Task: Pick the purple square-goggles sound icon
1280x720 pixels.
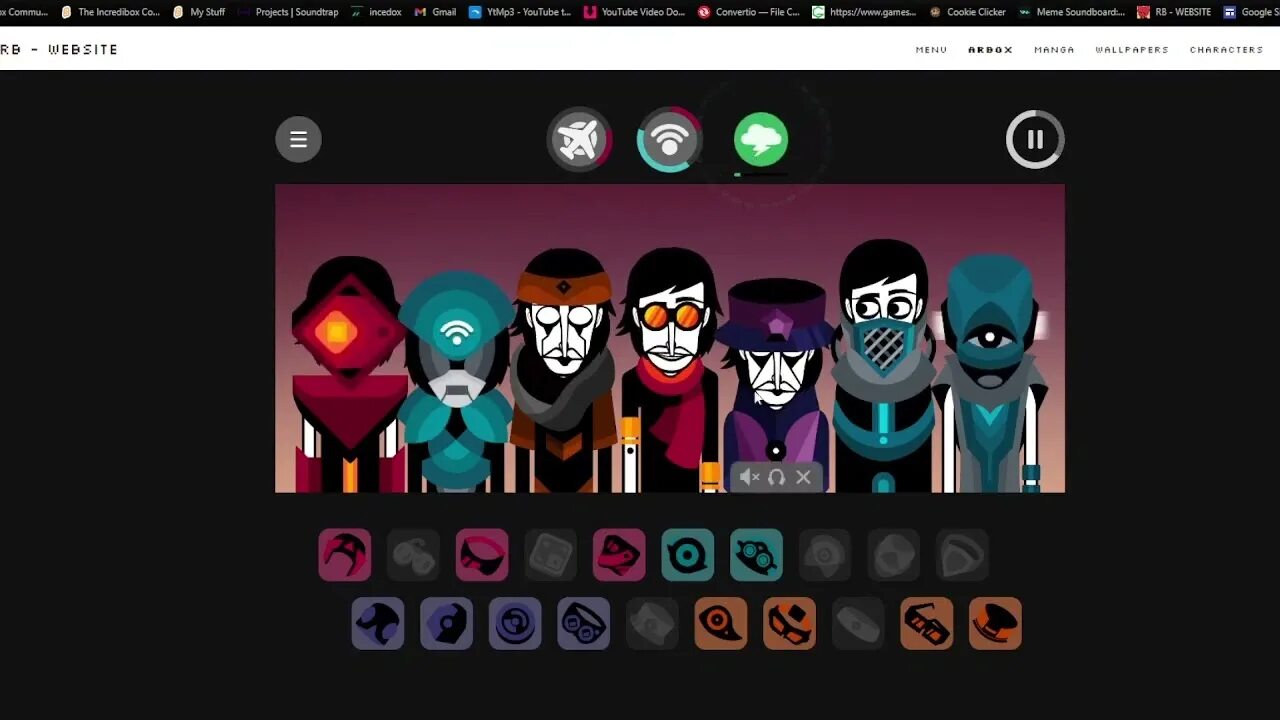Action: pyautogui.click(x=584, y=623)
